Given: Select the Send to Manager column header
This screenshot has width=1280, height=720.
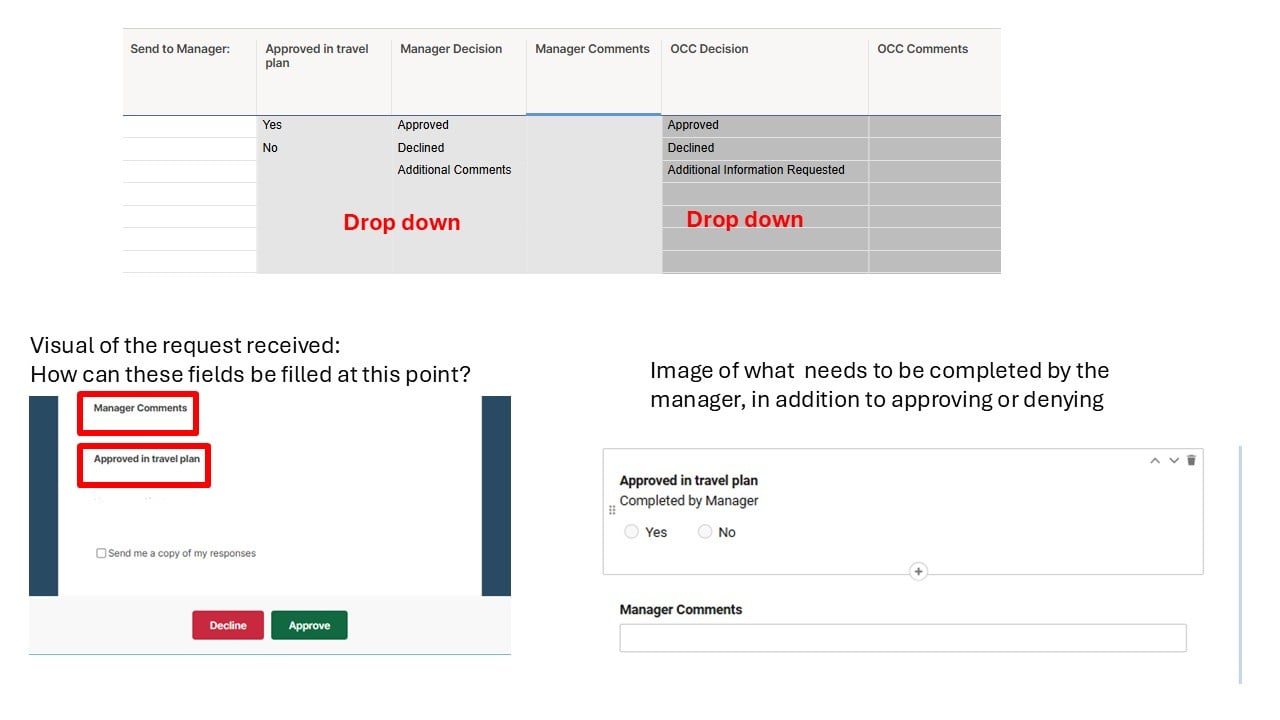Looking at the screenshot, I should [x=190, y=72].
